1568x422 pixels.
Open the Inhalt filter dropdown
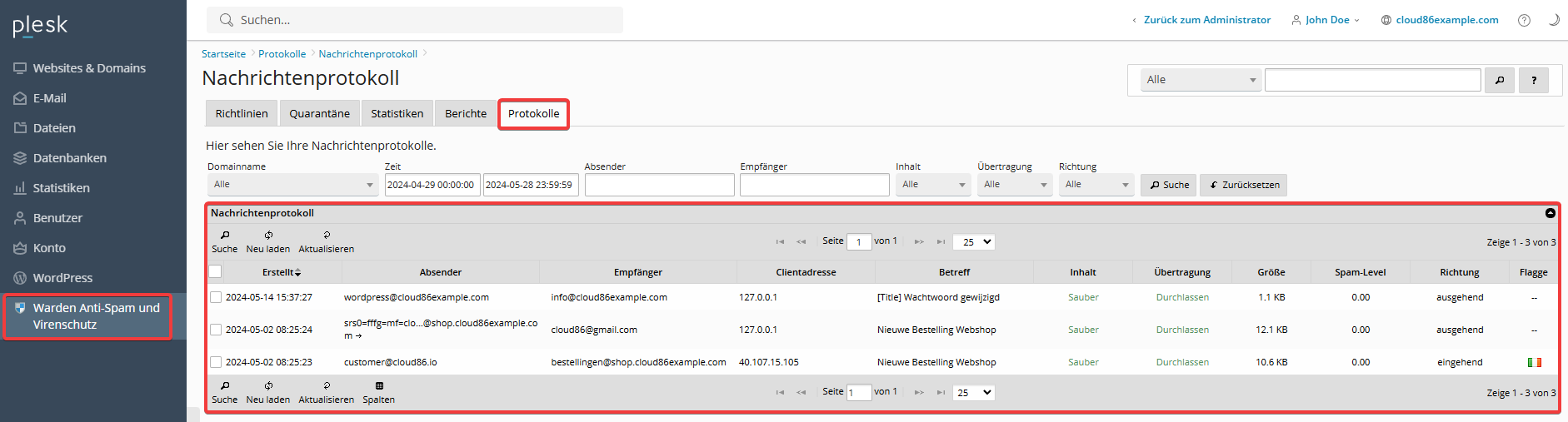pyautogui.click(x=933, y=185)
